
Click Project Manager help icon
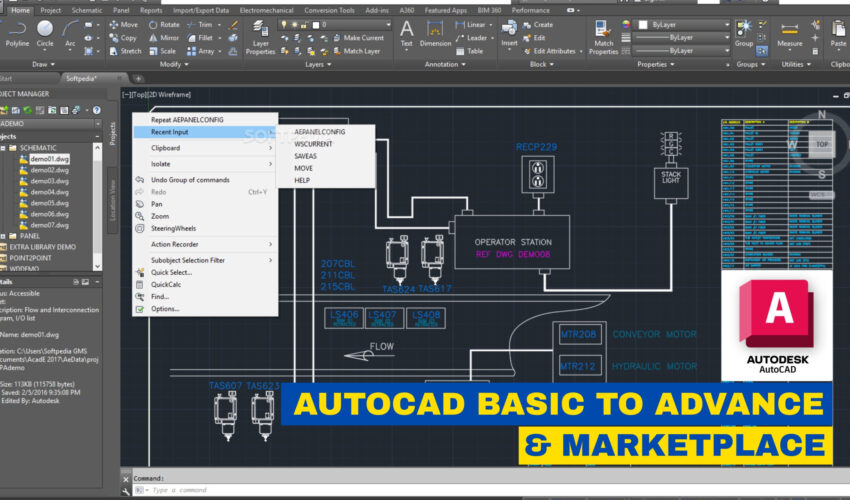point(96,110)
